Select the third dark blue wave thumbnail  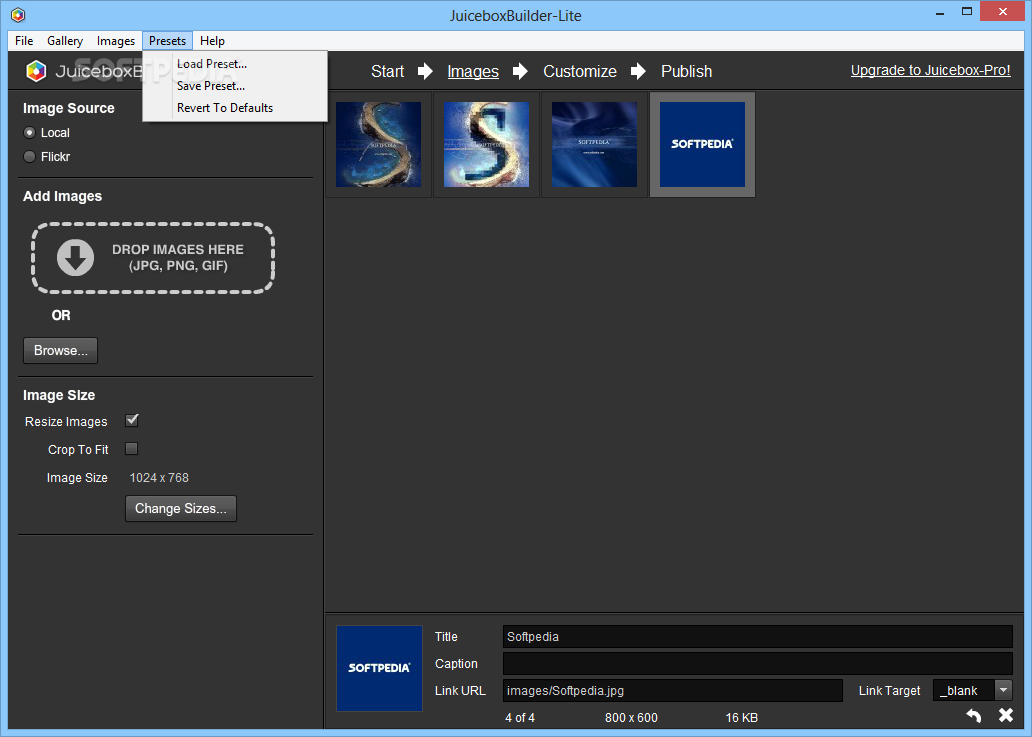click(x=594, y=144)
